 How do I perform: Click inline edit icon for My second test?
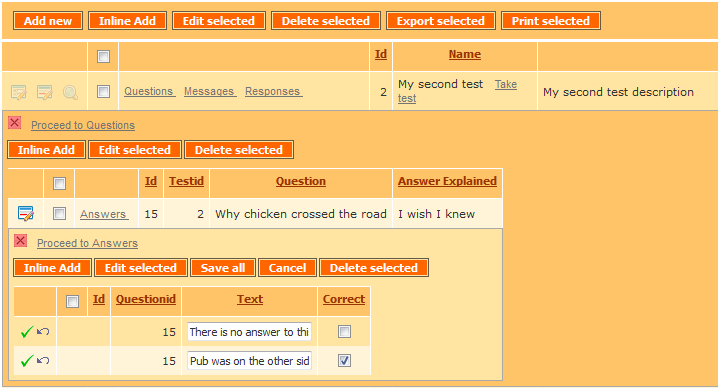(44, 92)
